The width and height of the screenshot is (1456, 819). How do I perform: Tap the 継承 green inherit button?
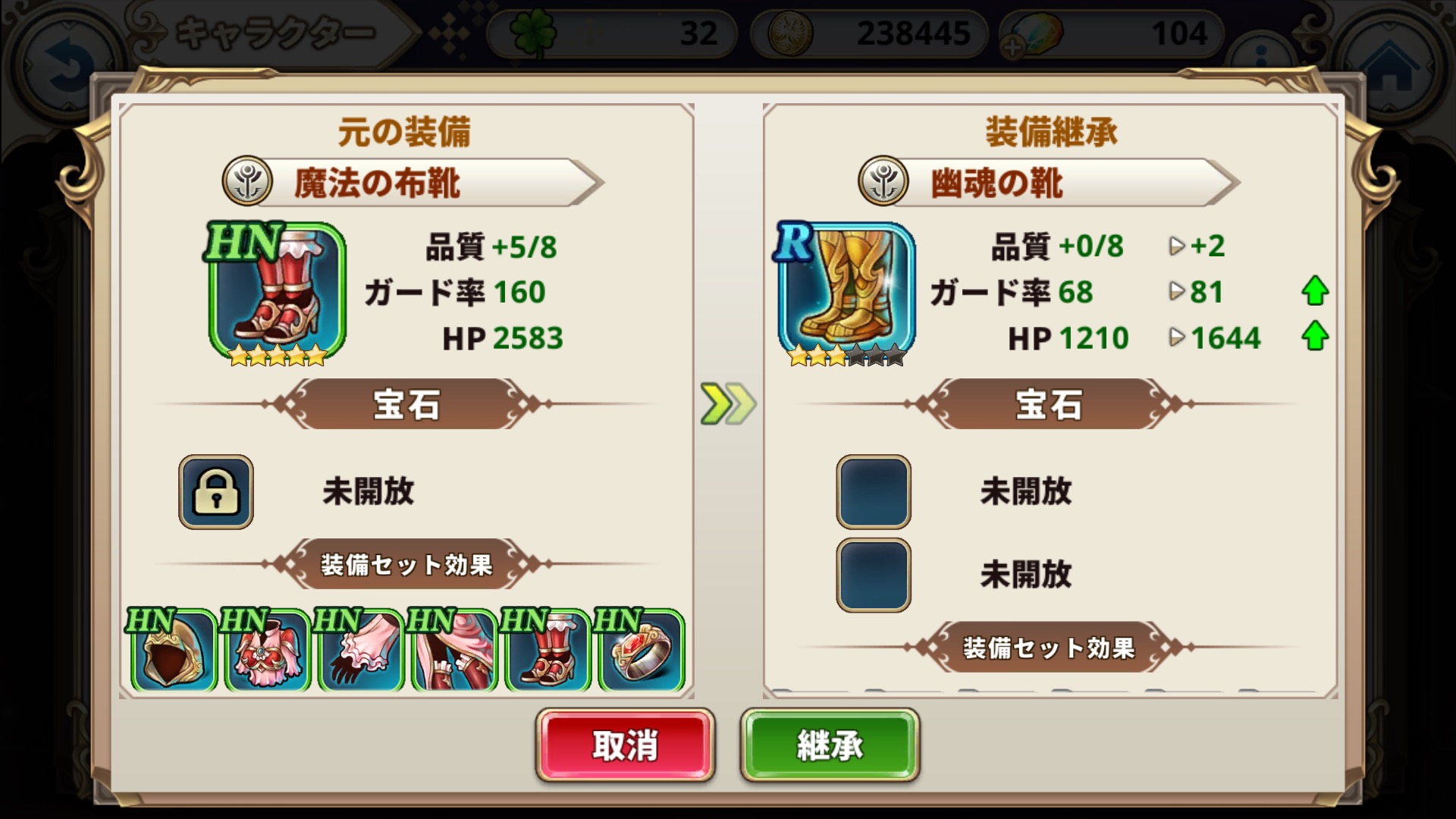[830, 745]
